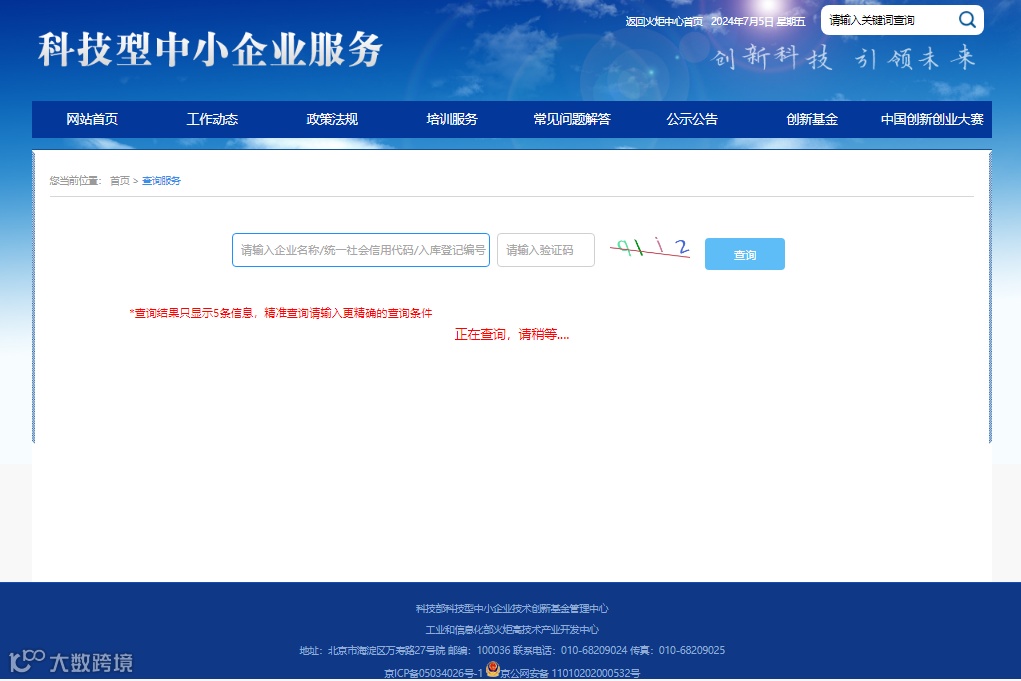Image resolution: width=1021 pixels, height=681 pixels.
Task: Open 京ICP备05034026号-1 footer link
Action: (x=434, y=673)
